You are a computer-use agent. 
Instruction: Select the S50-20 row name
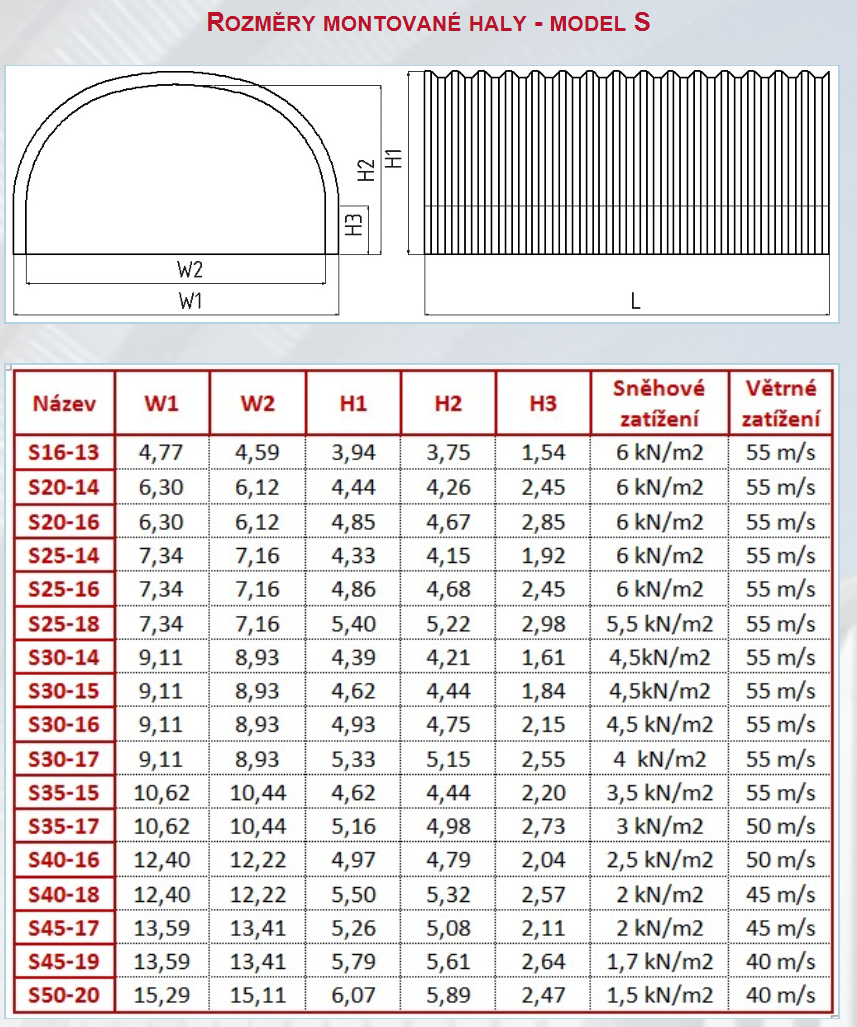point(64,995)
